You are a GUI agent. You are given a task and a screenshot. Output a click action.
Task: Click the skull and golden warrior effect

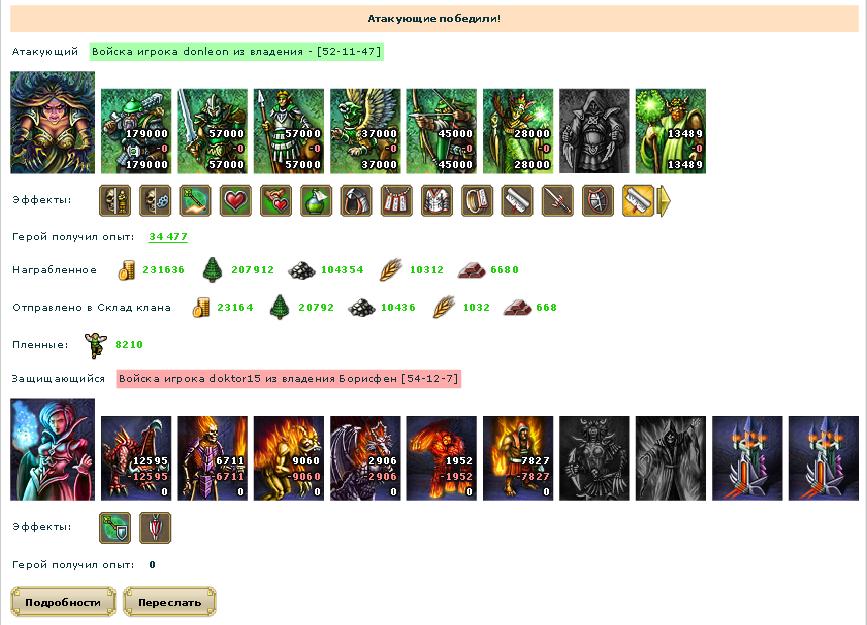[115, 200]
